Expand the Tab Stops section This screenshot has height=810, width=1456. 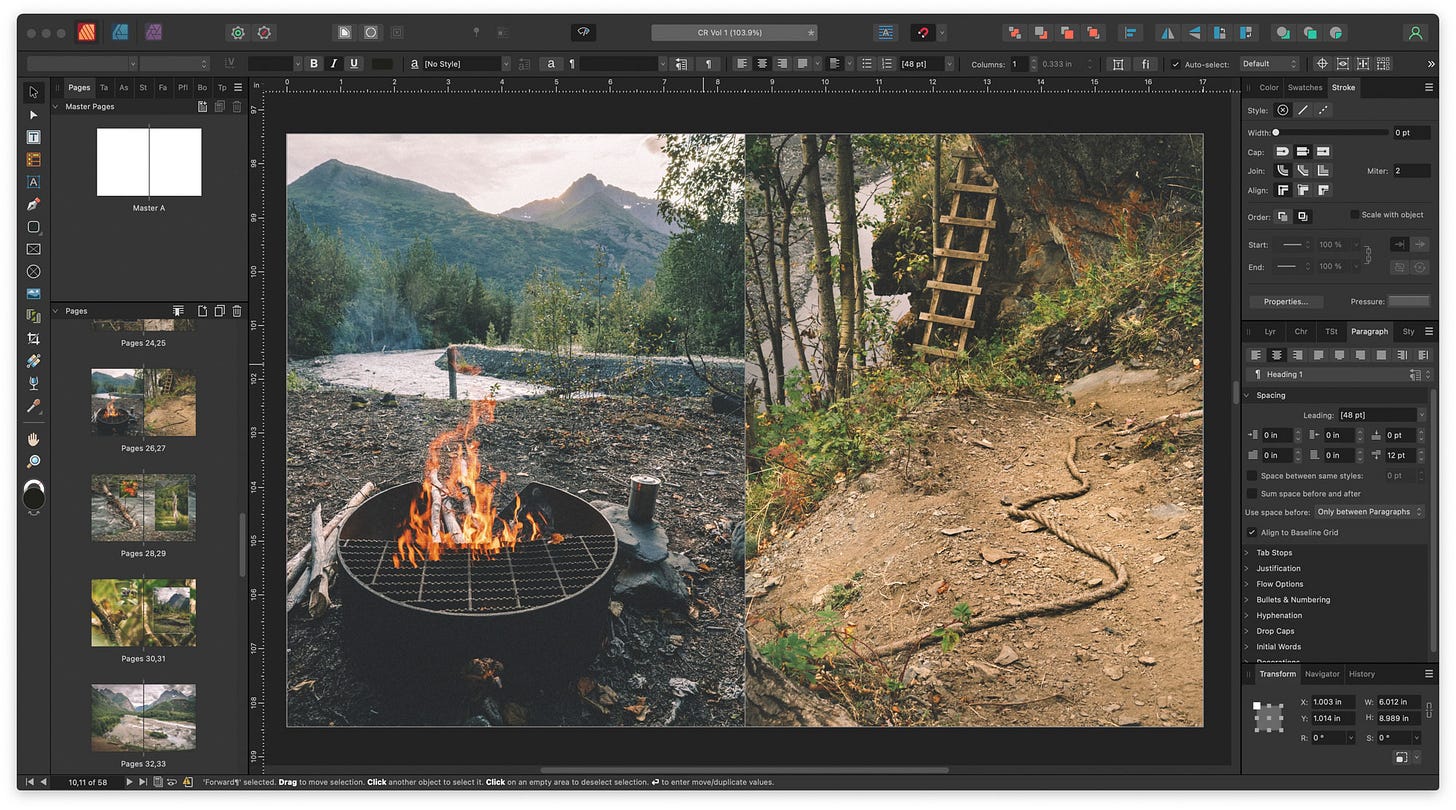[x=1246, y=553]
